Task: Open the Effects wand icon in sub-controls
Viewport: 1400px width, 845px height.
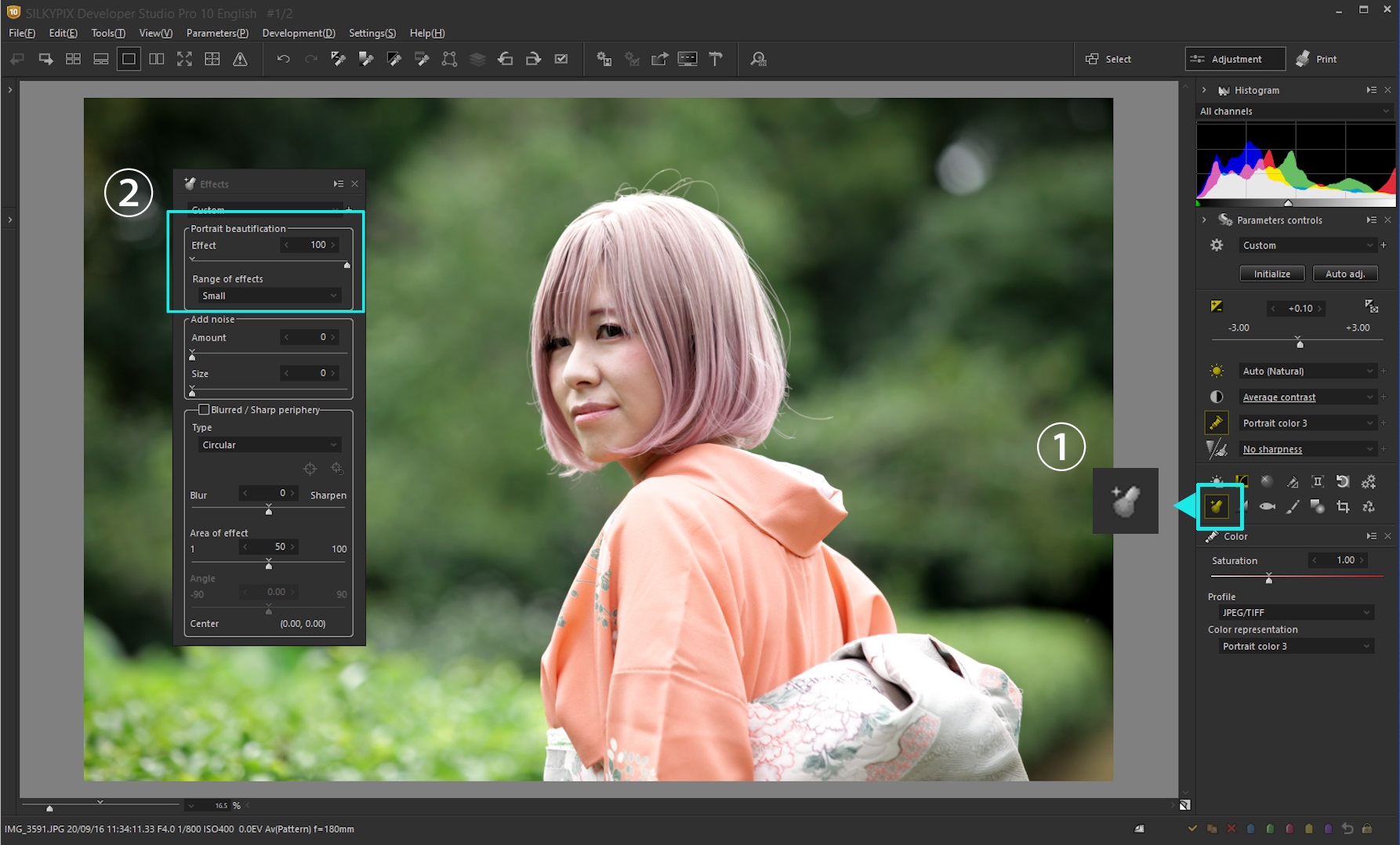Action: [1217, 506]
